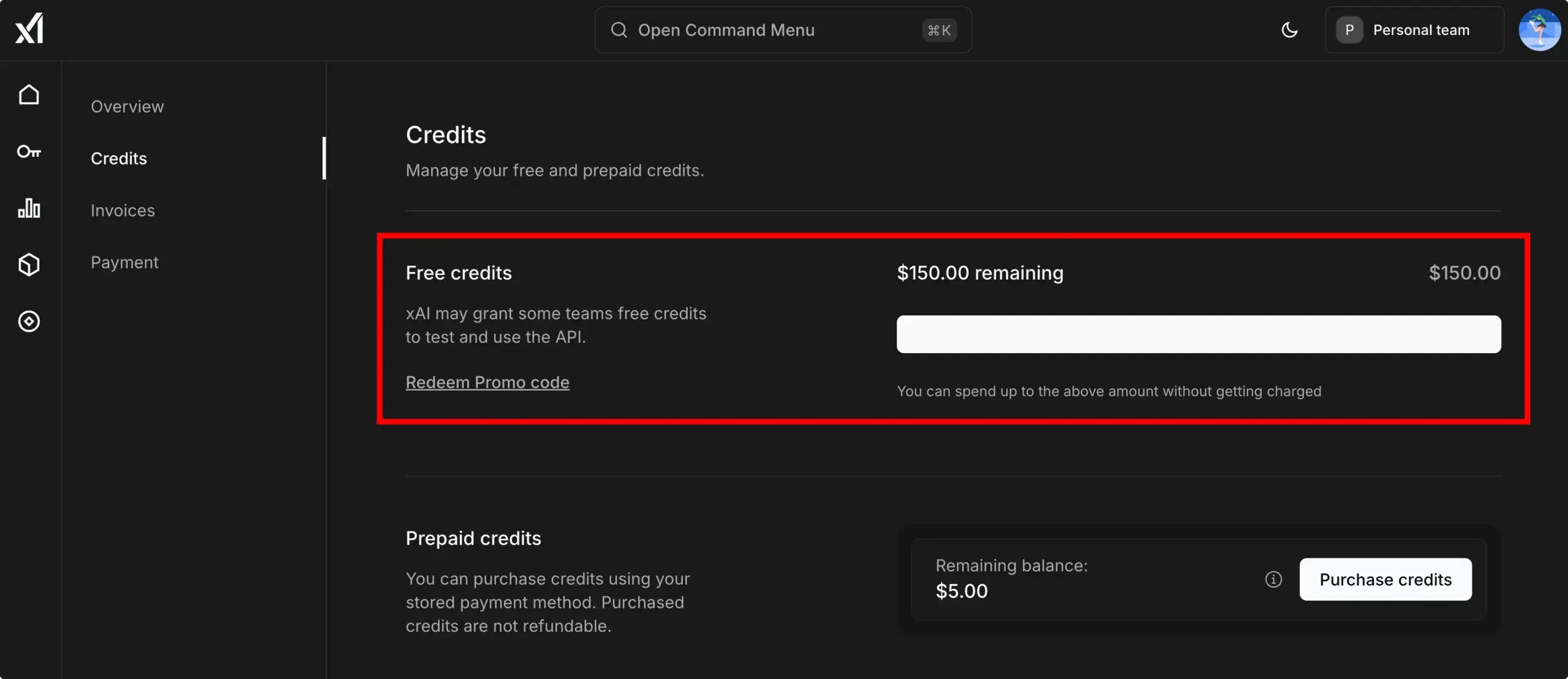Click the Purchase credits button
Viewport: 1568px width, 679px height.
click(1385, 579)
